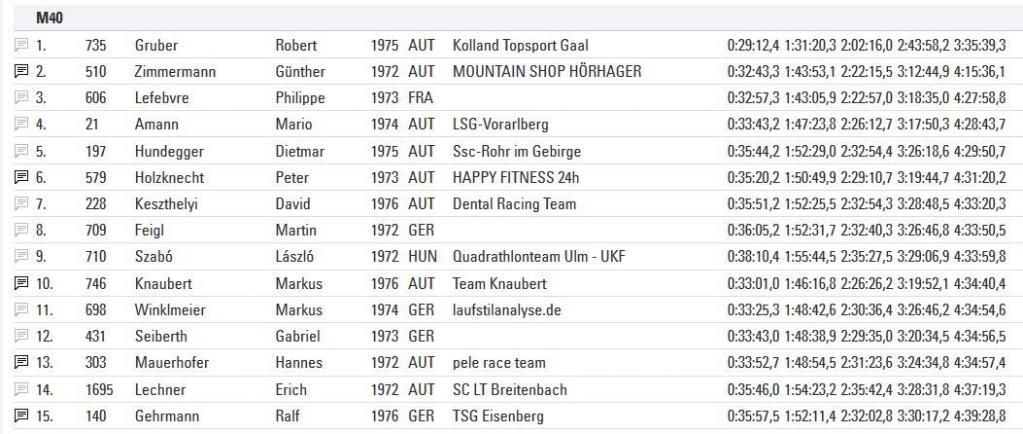Click the surname Lechner
This screenshot has width=1023, height=434.
pos(159,390)
